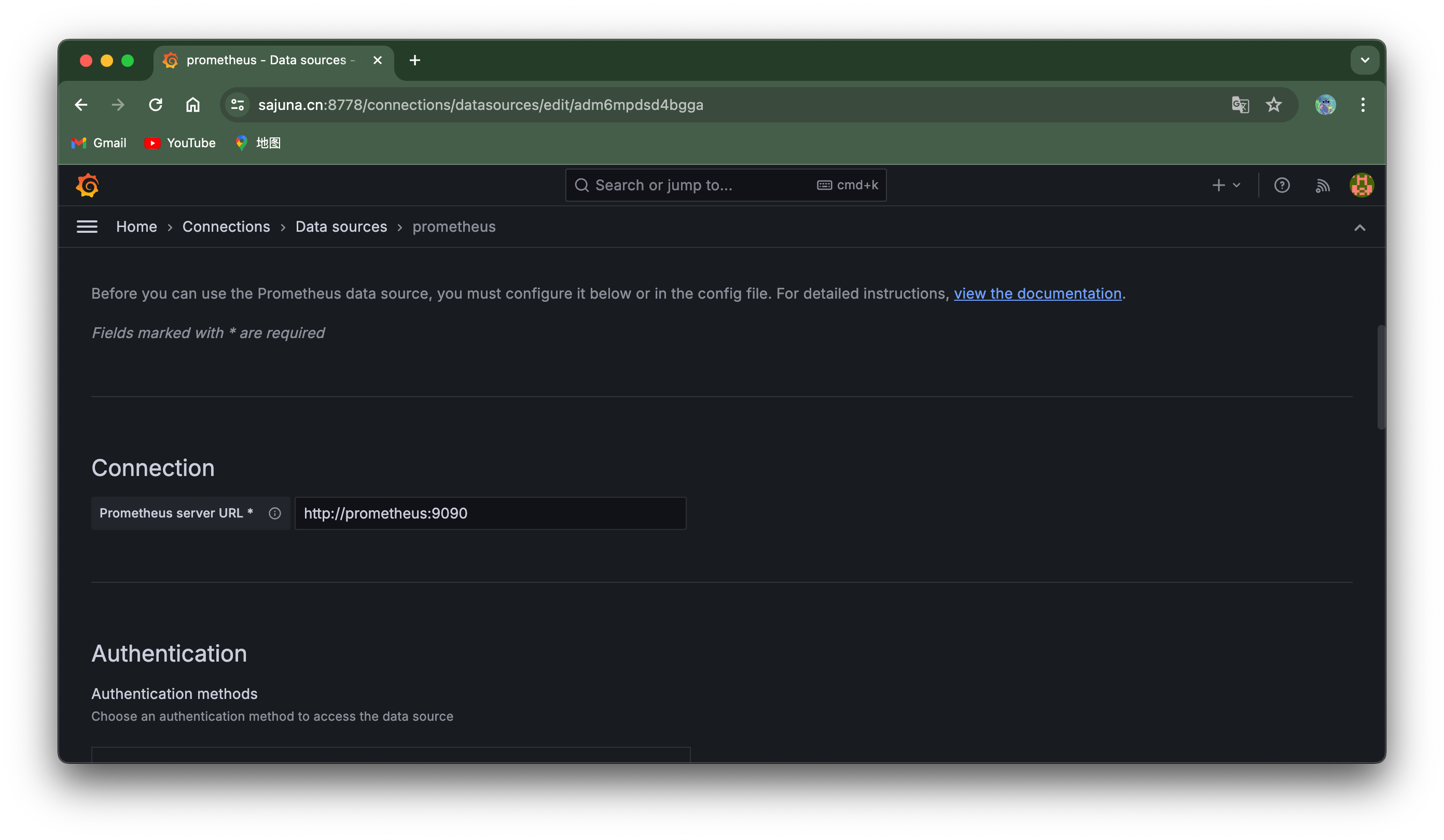Screen dimensions: 1444x840
Task: Click the browser home icon
Action: (192, 105)
